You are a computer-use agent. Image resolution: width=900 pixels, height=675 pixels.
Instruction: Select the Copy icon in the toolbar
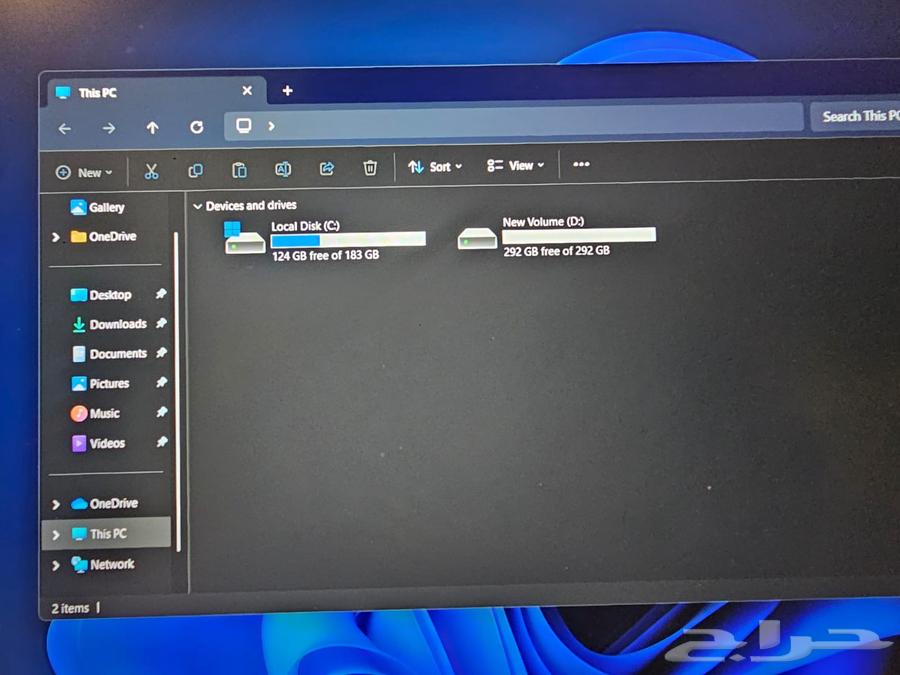pos(196,170)
